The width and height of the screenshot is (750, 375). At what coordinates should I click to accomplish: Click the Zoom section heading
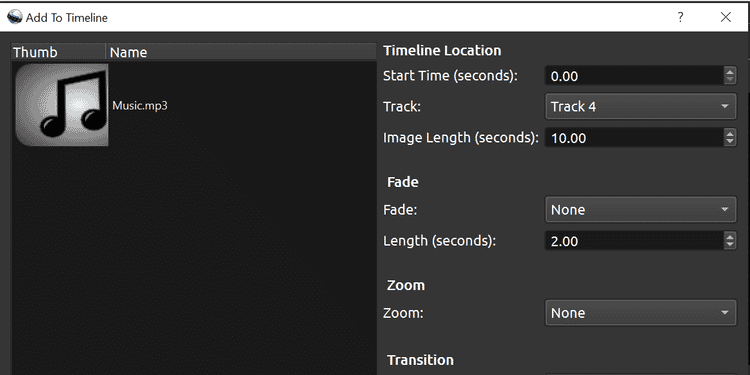pyautogui.click(x=406, y=285)
